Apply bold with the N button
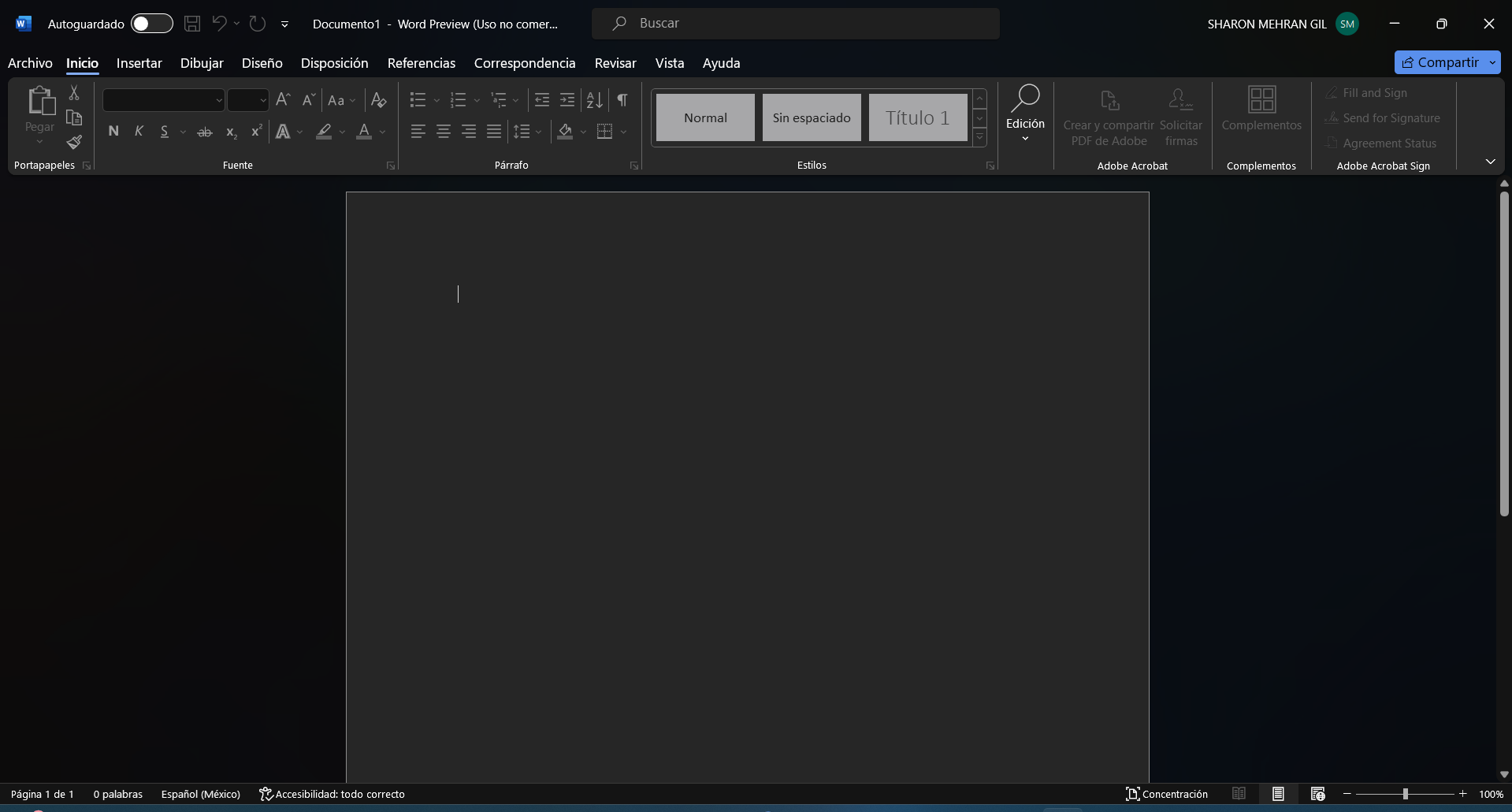 click(x=113, y=132)
